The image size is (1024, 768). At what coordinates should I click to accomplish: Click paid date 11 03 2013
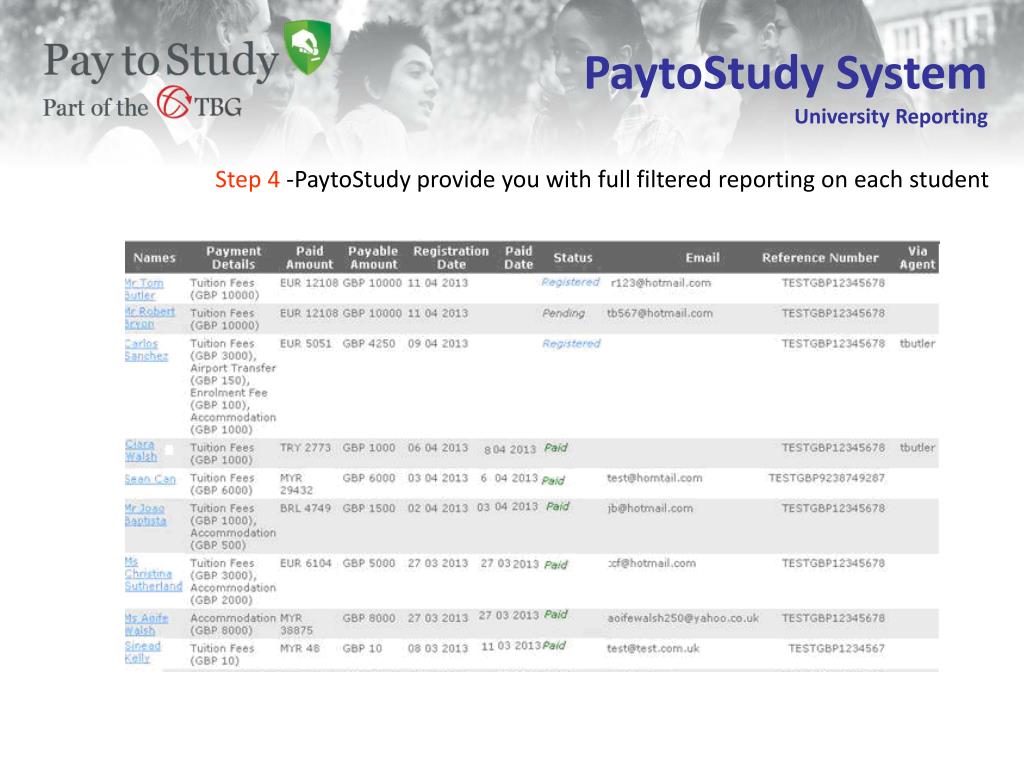click(x=511, y=646)
